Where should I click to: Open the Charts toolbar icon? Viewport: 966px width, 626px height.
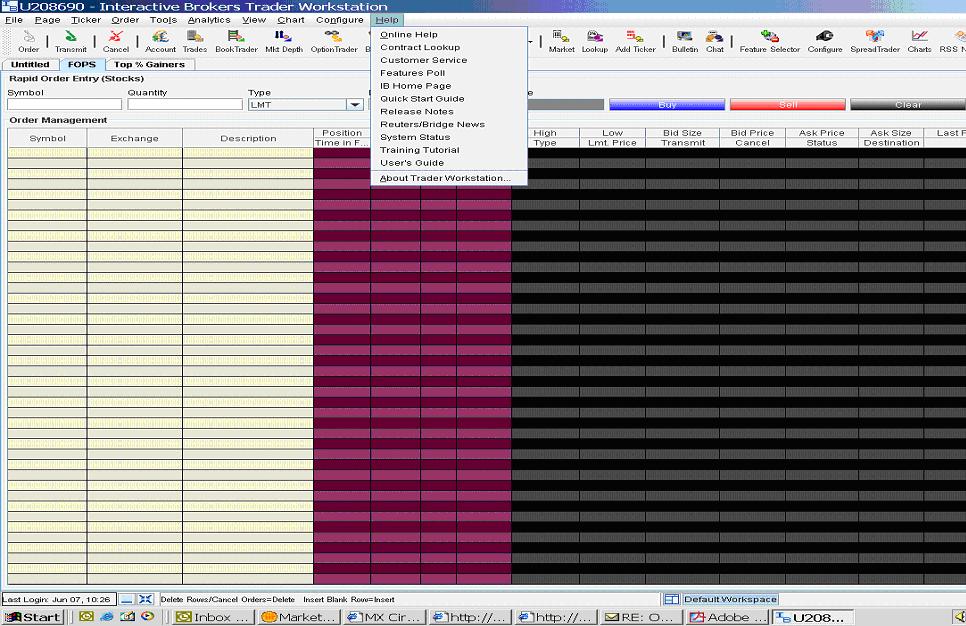(919, 41)
